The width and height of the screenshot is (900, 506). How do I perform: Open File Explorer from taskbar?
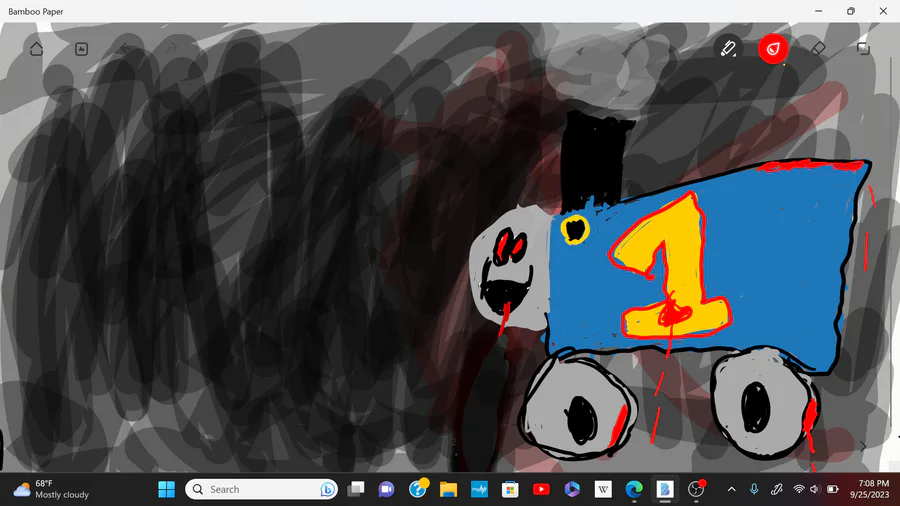pyautogui.click(x=448, y=489)
